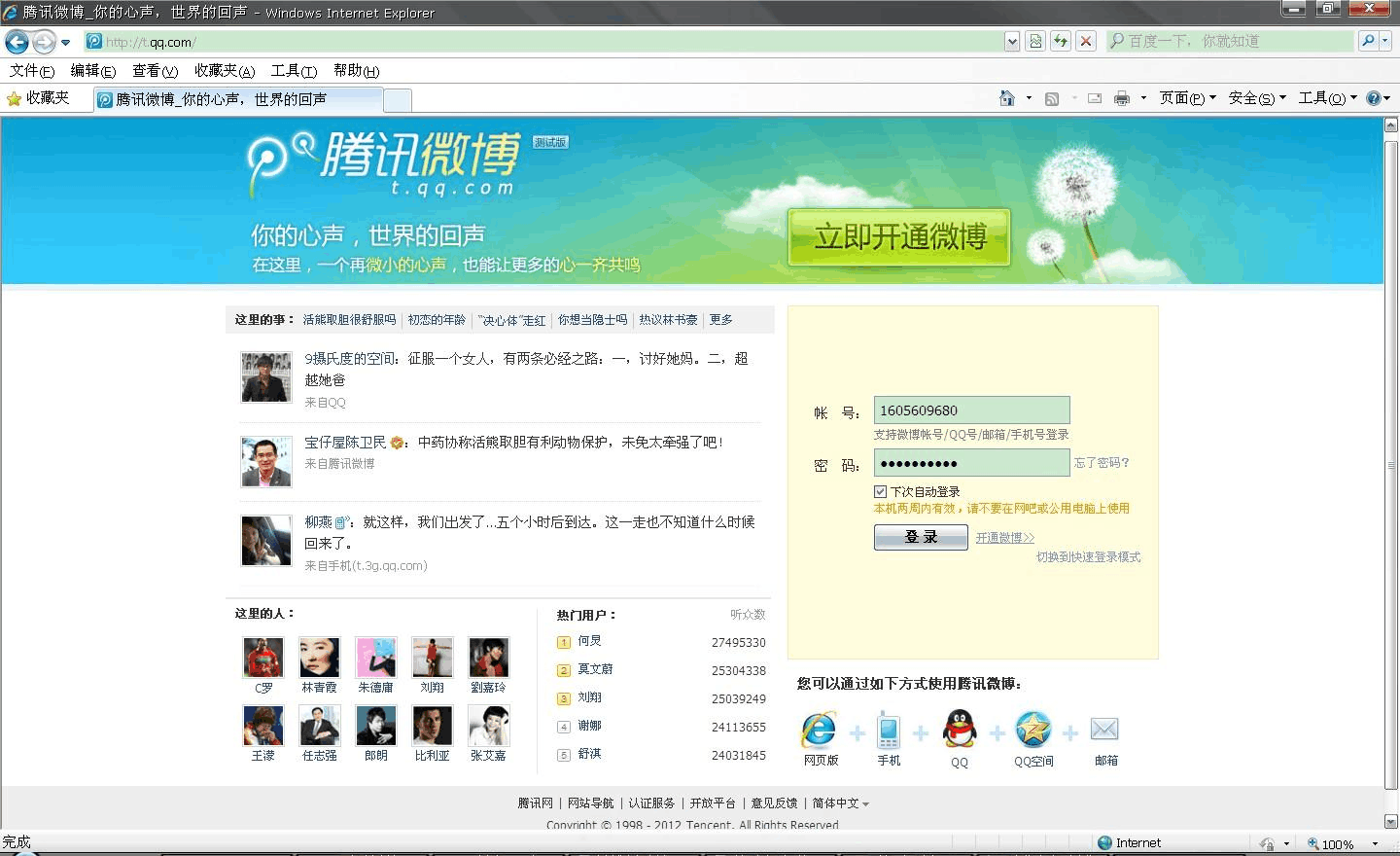Open recent pages dropdown next to Forward
Image resolution: width=1400 pixels, height=856 pixels.
coord(66,42)
